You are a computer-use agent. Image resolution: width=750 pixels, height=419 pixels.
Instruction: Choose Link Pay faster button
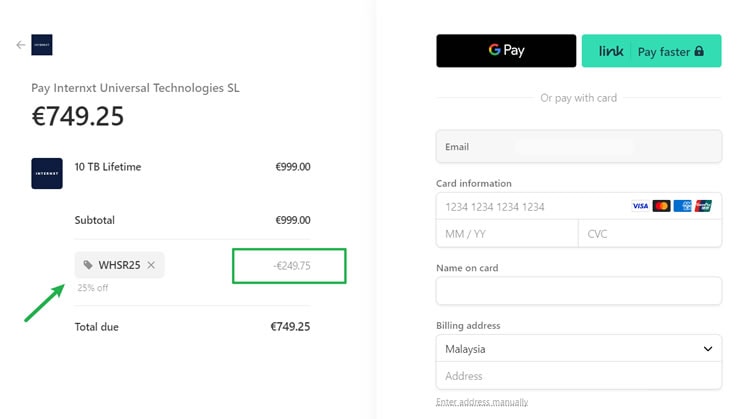651,51
